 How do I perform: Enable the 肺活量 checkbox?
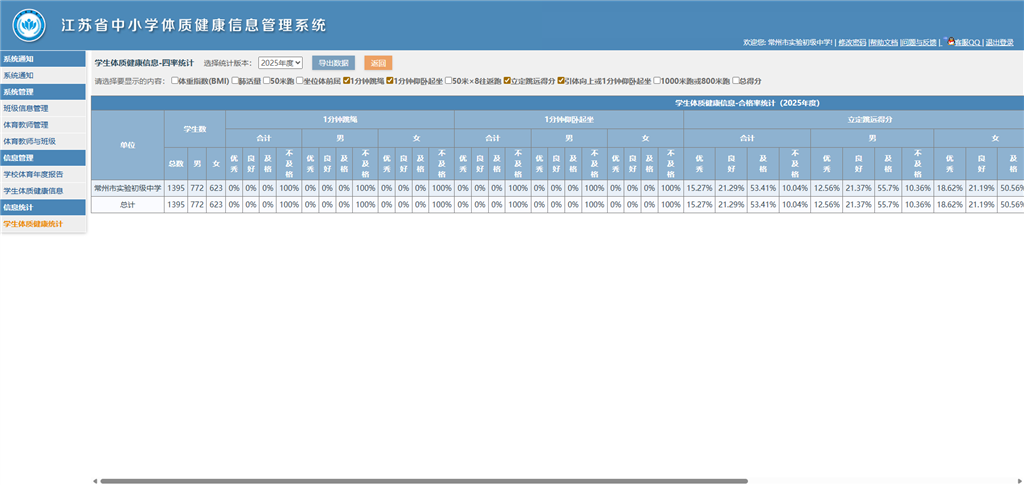coord(236,80)
